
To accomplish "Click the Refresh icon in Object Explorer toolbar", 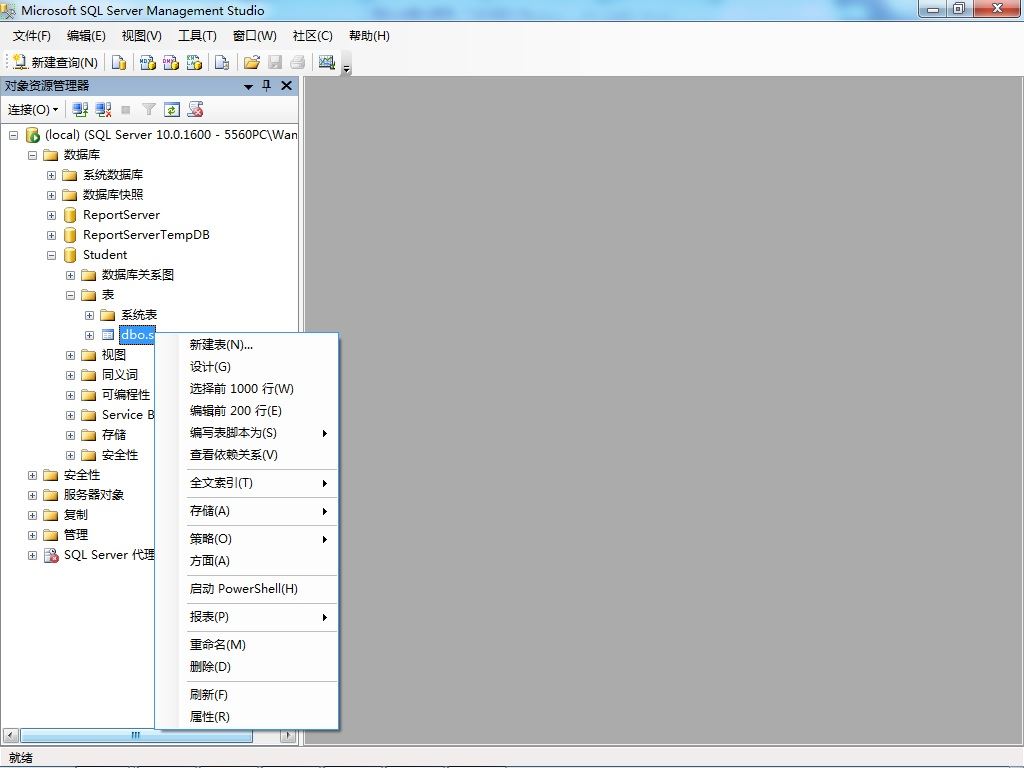I will point(172,110).
